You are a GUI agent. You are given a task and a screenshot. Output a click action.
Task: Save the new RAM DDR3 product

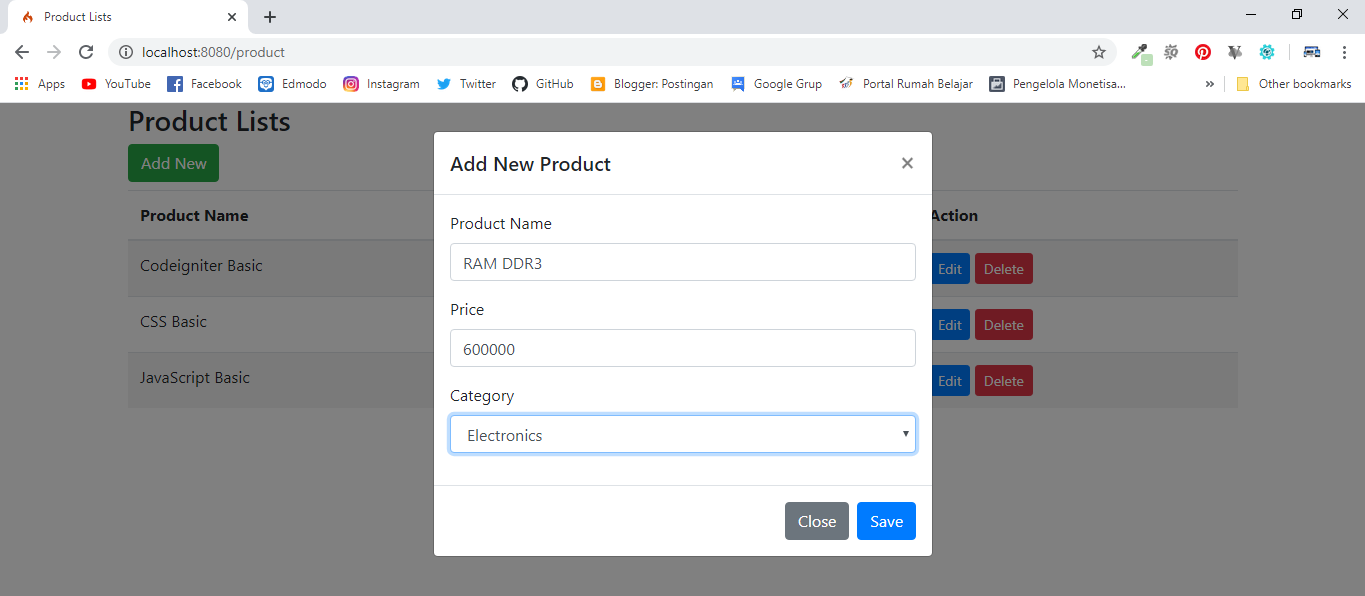click(886, 521)
